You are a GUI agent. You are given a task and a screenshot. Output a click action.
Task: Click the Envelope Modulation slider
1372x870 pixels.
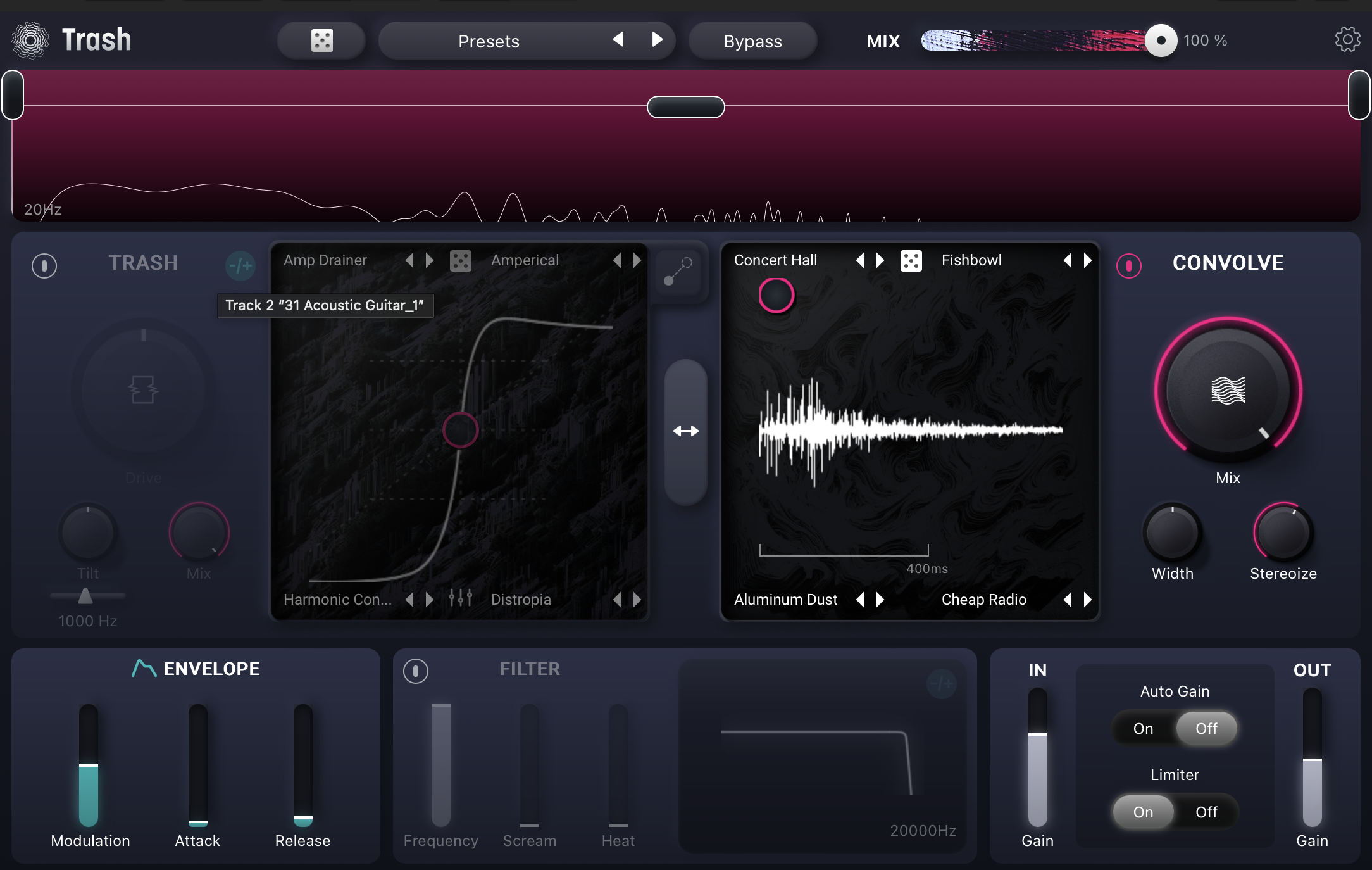point(89,765)
